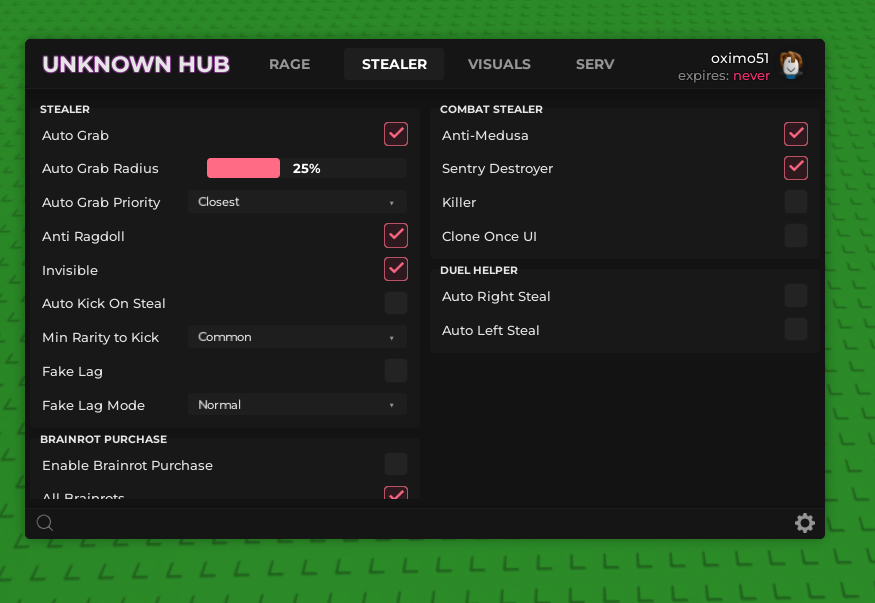Toggle the Invisible checkbox off

[x=396, y=269]
